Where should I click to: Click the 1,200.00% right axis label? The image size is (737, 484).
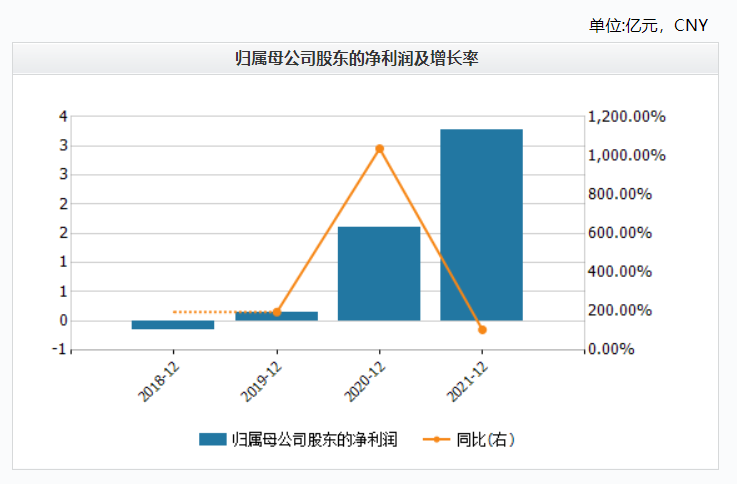[x=626, y=117]
